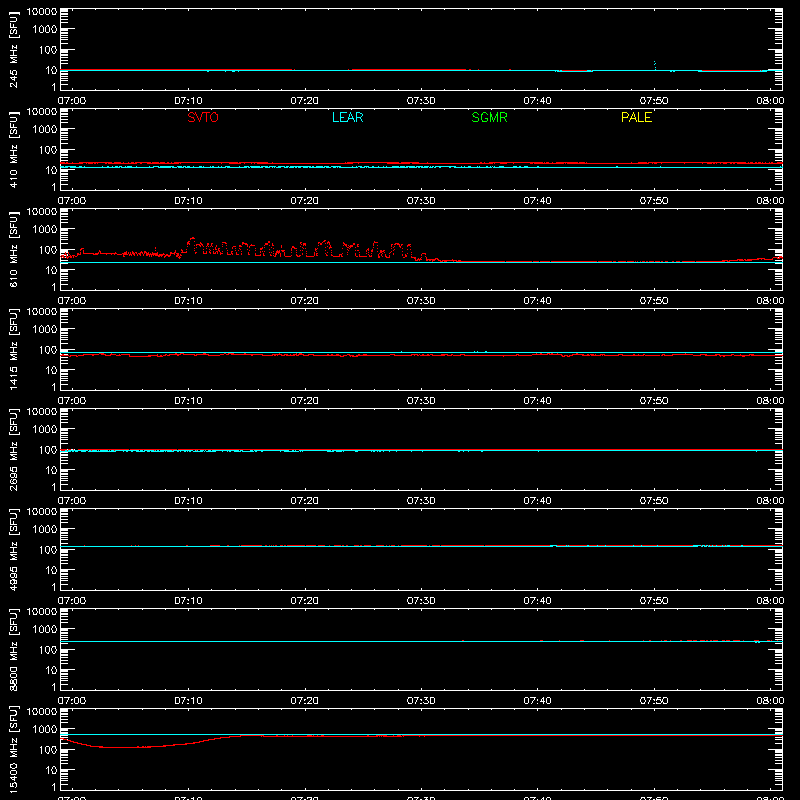Select the 2695 MHz [SFU] axis title
Screen dimensions: 800x800
click(13, 449)
